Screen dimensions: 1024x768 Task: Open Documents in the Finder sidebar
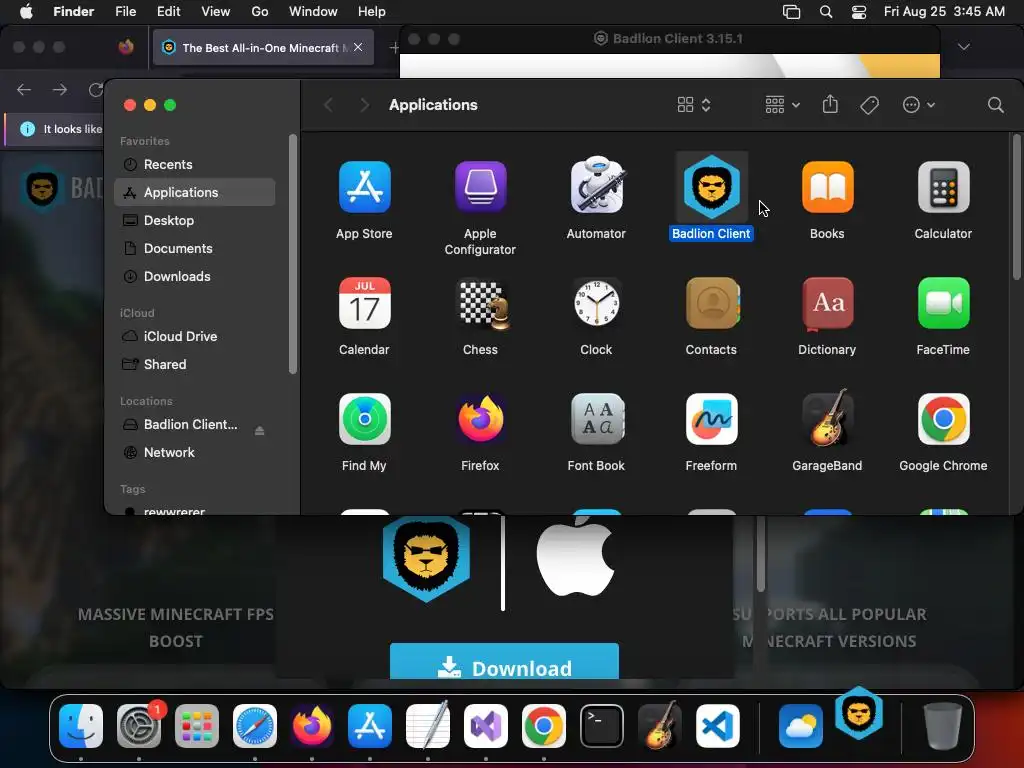pos(195,249)
